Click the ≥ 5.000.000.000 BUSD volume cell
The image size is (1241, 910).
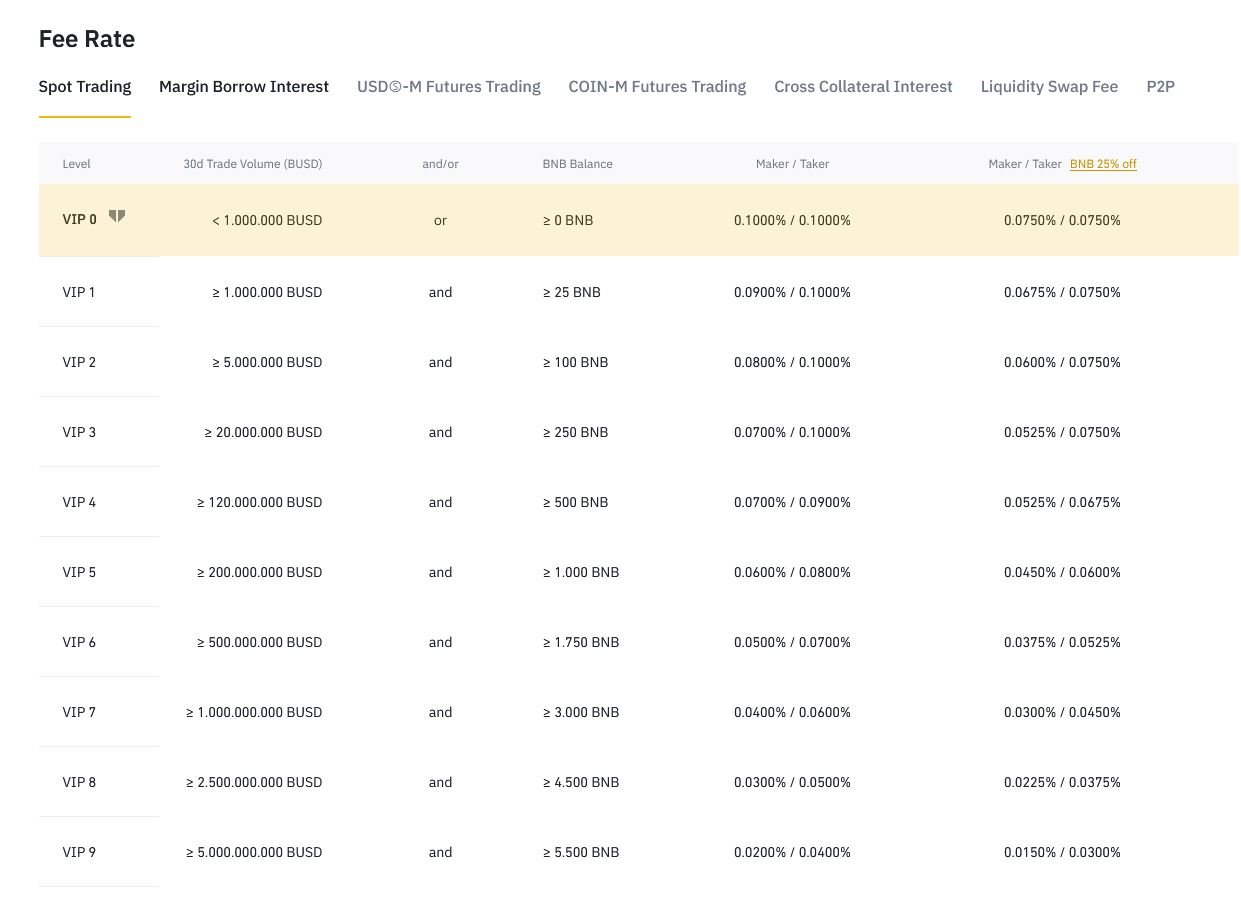tap(254, 852)
